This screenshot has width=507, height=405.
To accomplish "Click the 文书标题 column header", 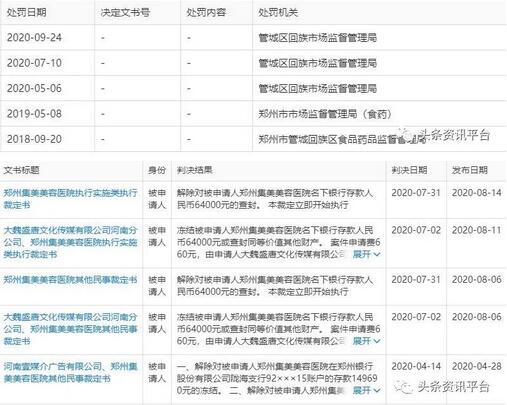I will pyautogui.click(x=21, y=170).
